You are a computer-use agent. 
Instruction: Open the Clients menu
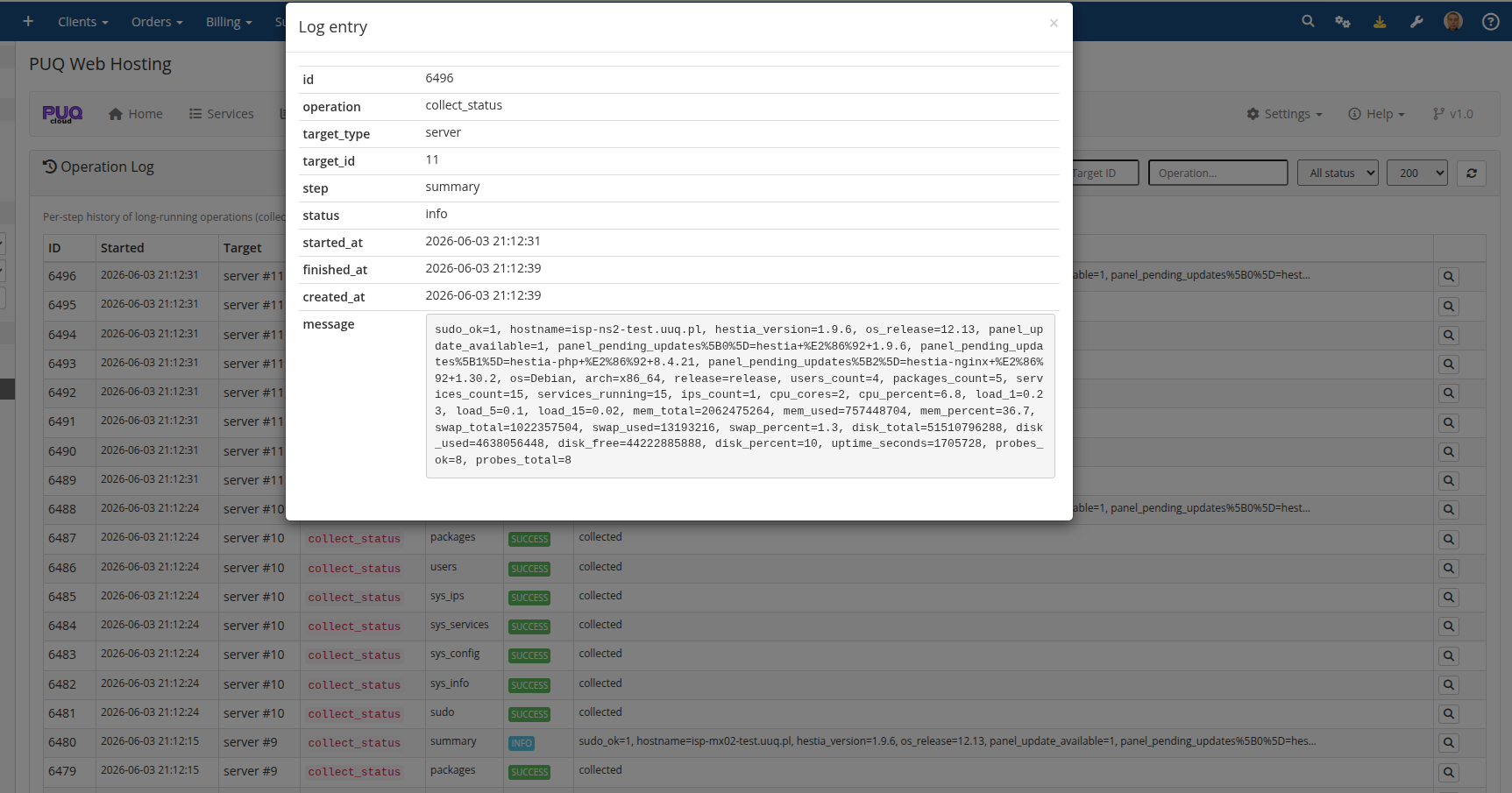tap(83, 22)
